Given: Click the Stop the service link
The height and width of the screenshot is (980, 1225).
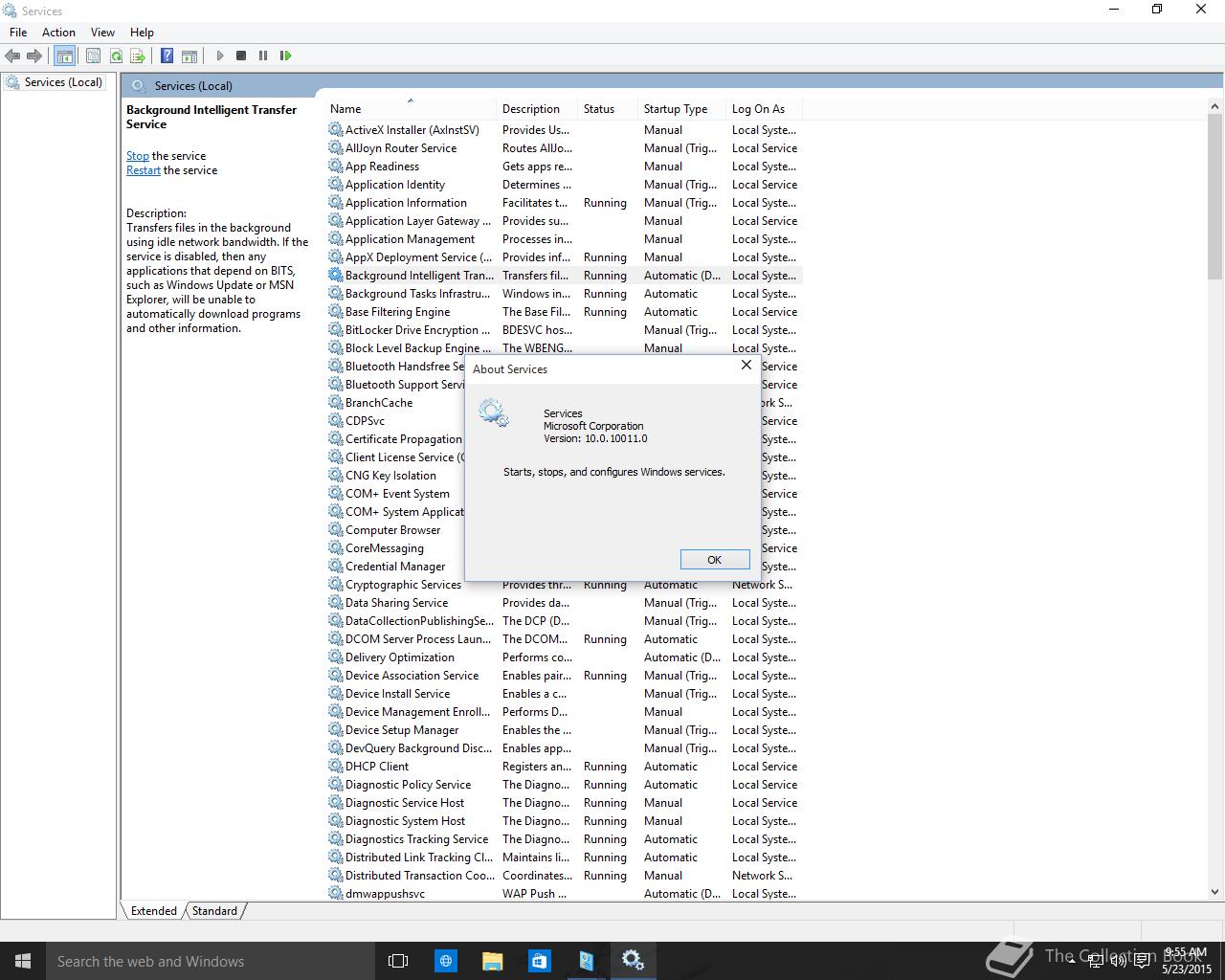Looking at the screenshot, I should 138,156.
